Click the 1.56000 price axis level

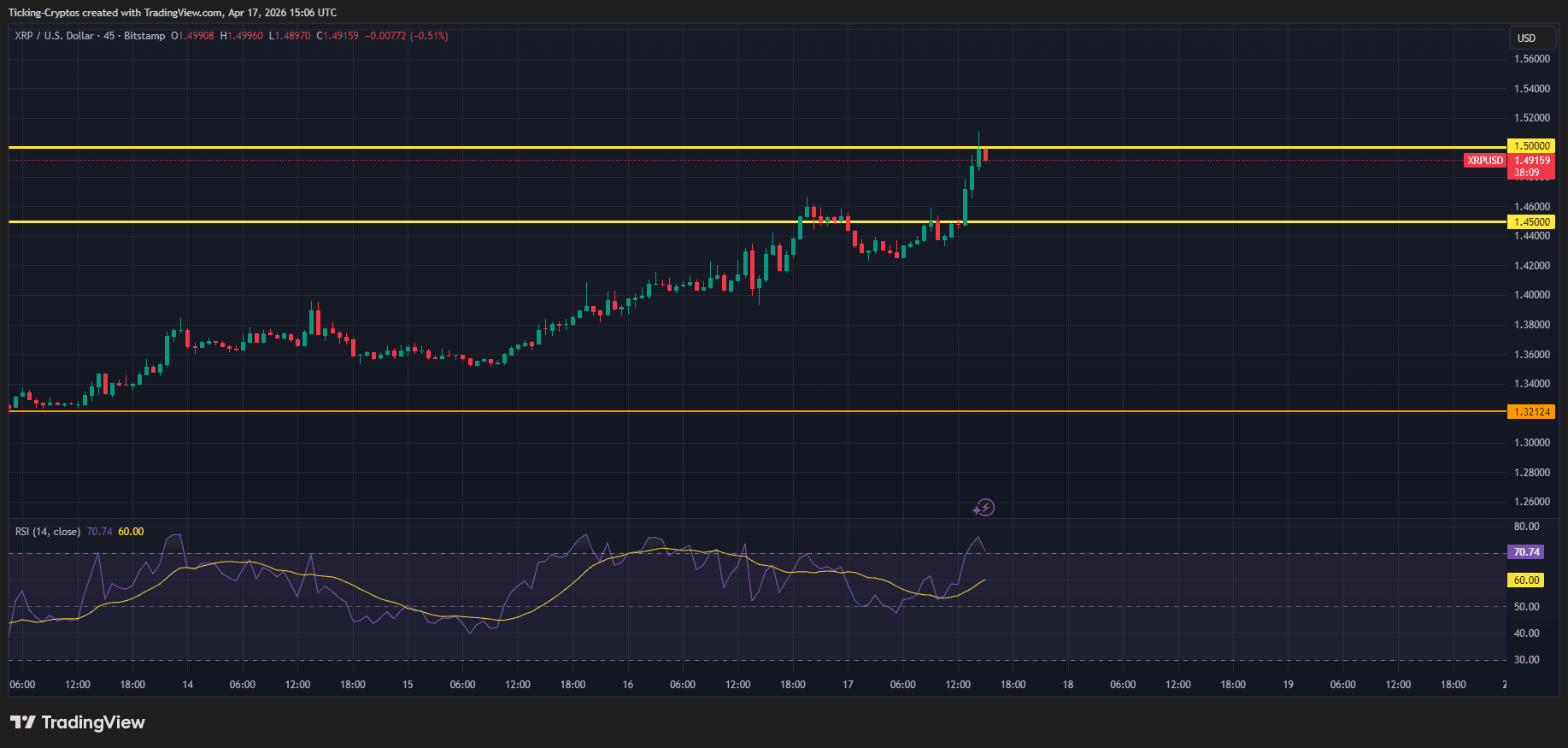1531,59
